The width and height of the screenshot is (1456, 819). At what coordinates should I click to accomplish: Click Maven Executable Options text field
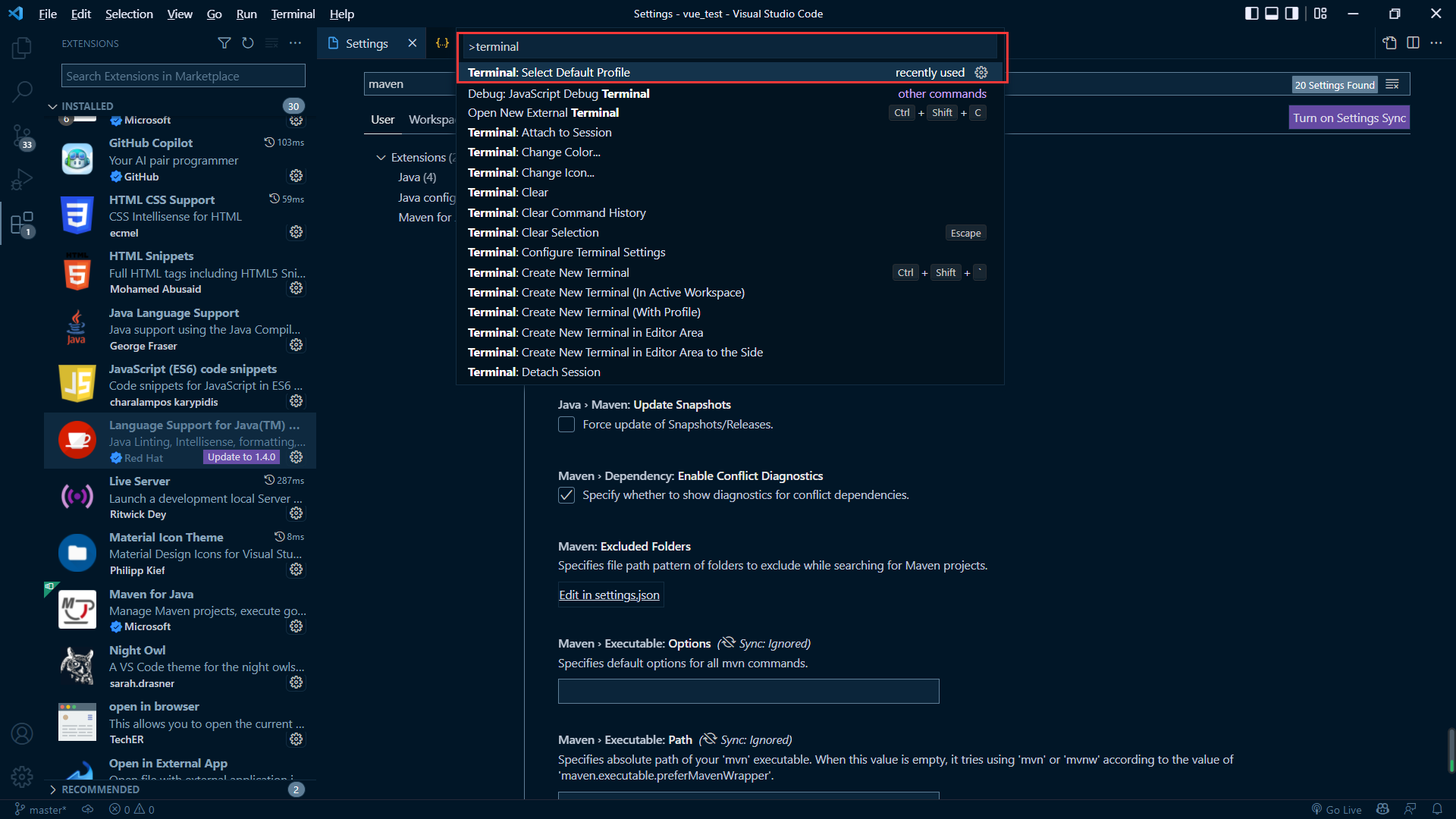(x=748, y=691)
